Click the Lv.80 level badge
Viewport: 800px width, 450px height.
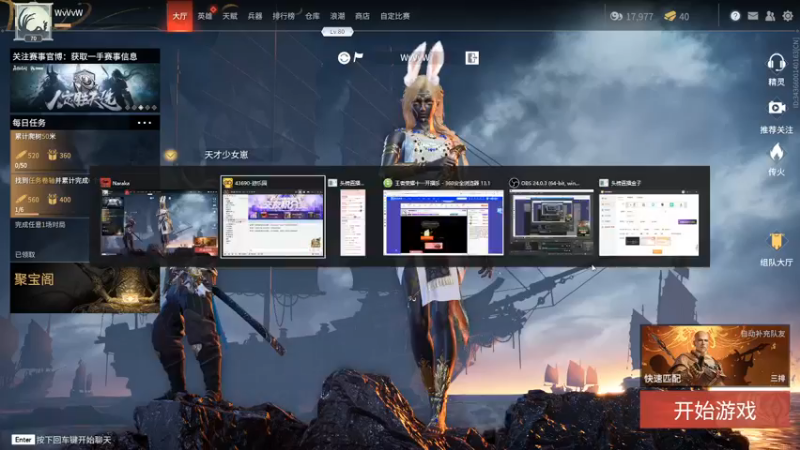click(337, 32)
